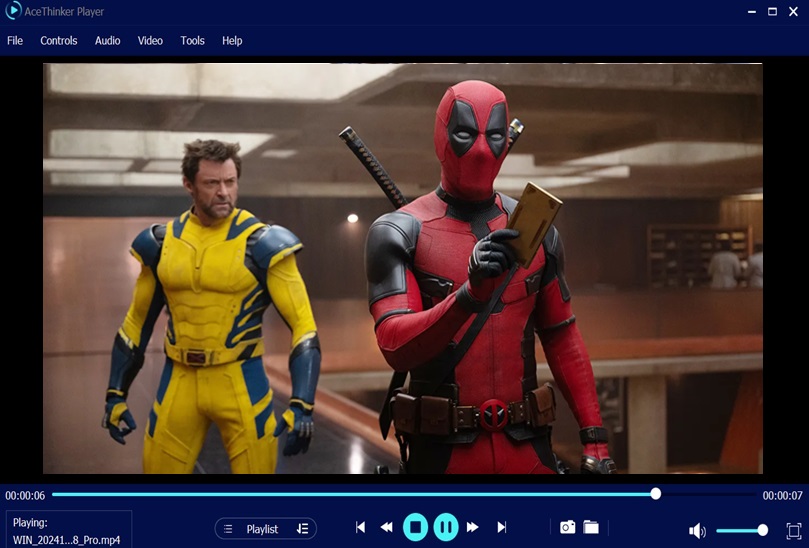Click the video display area

(403, 268)
